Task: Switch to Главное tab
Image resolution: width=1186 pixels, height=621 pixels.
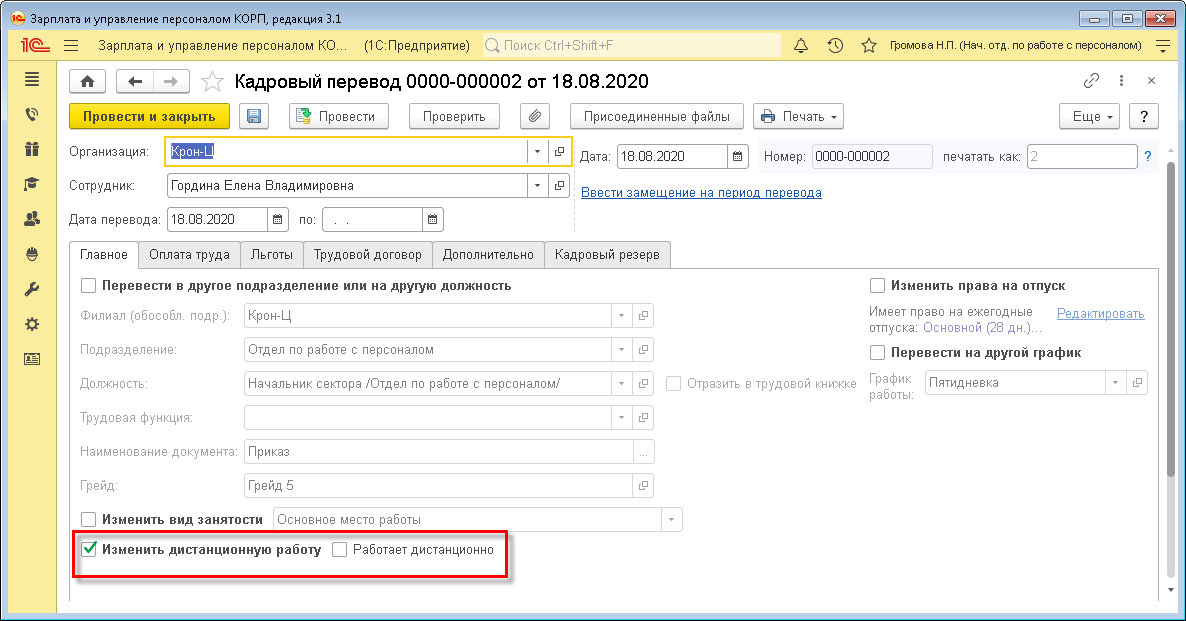Action: 104,255
